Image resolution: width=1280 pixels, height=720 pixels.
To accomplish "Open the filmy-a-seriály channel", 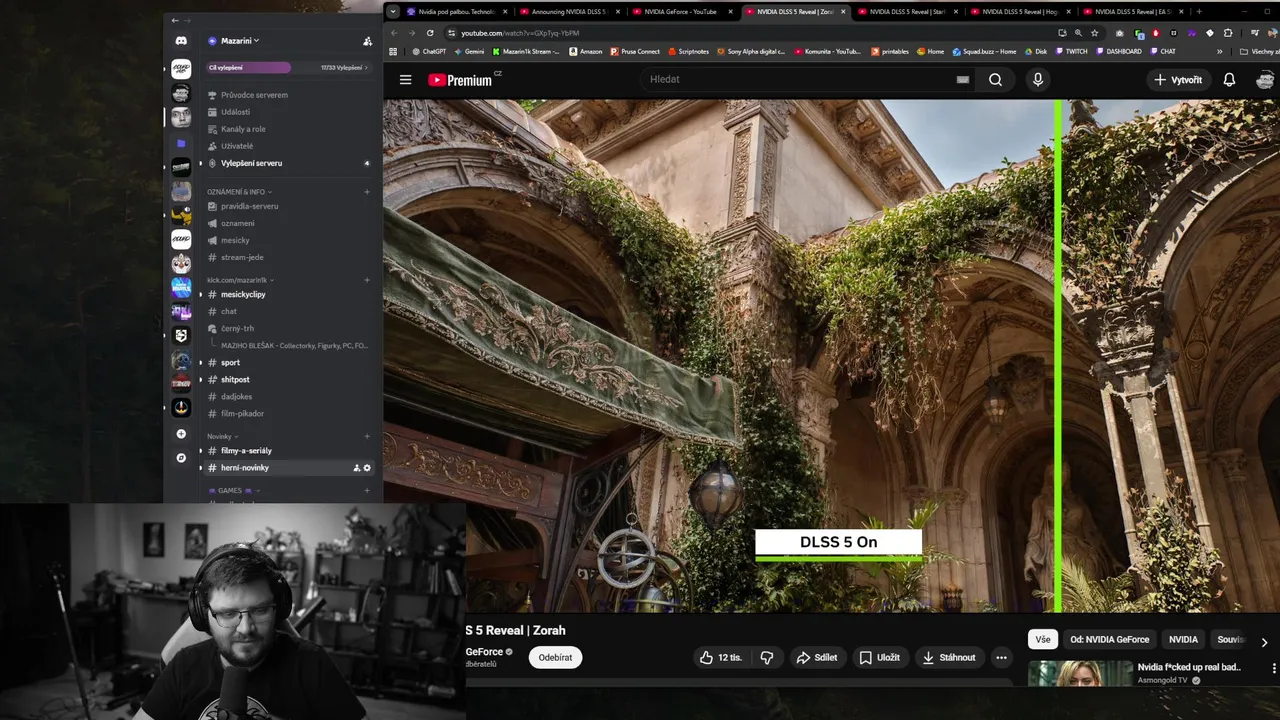I will click(246, 450).
